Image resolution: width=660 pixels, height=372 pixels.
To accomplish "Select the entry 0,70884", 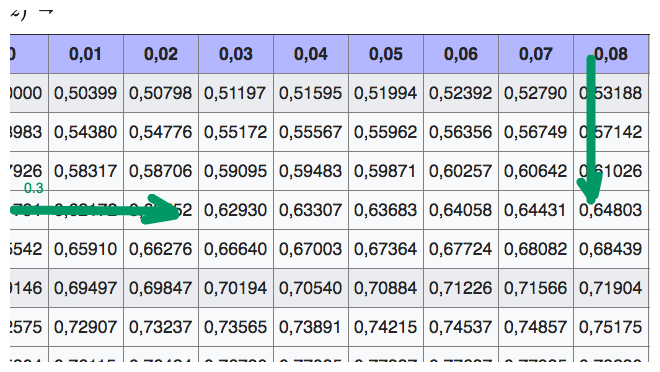I will pyautogui.click(x=386, y=288).
